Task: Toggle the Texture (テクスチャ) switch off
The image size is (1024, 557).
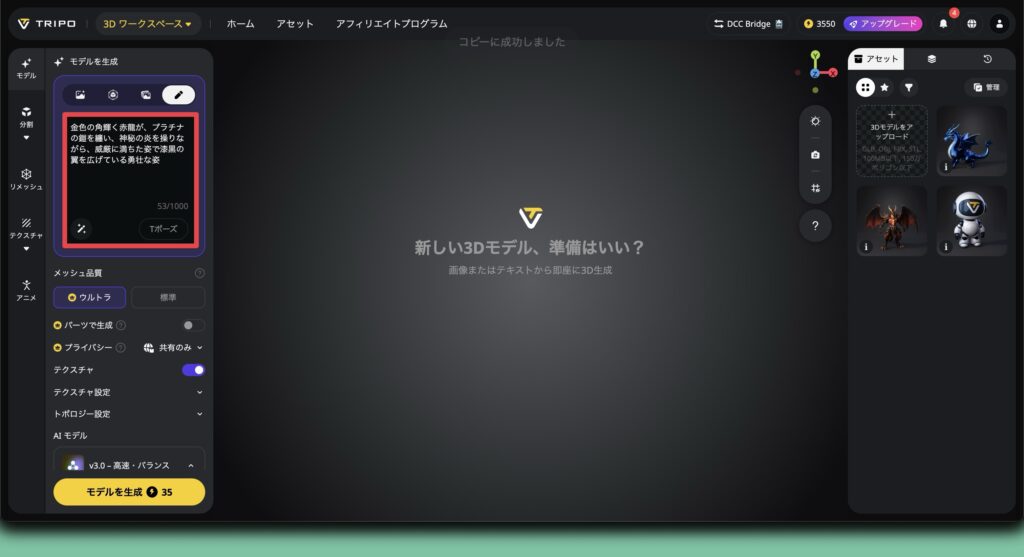Action: coord(193,370)
